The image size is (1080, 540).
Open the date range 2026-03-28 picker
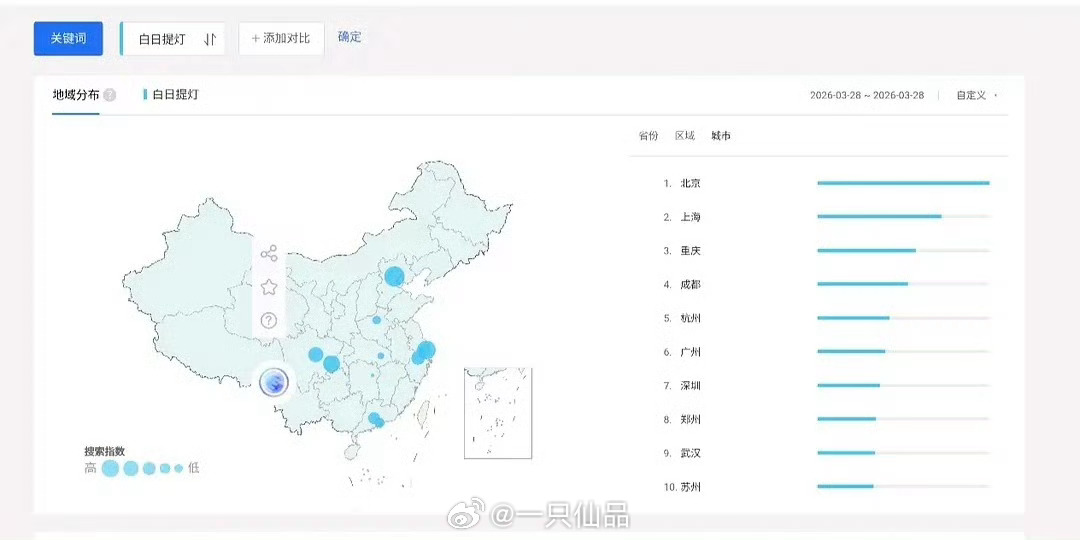tap(866, 95)
